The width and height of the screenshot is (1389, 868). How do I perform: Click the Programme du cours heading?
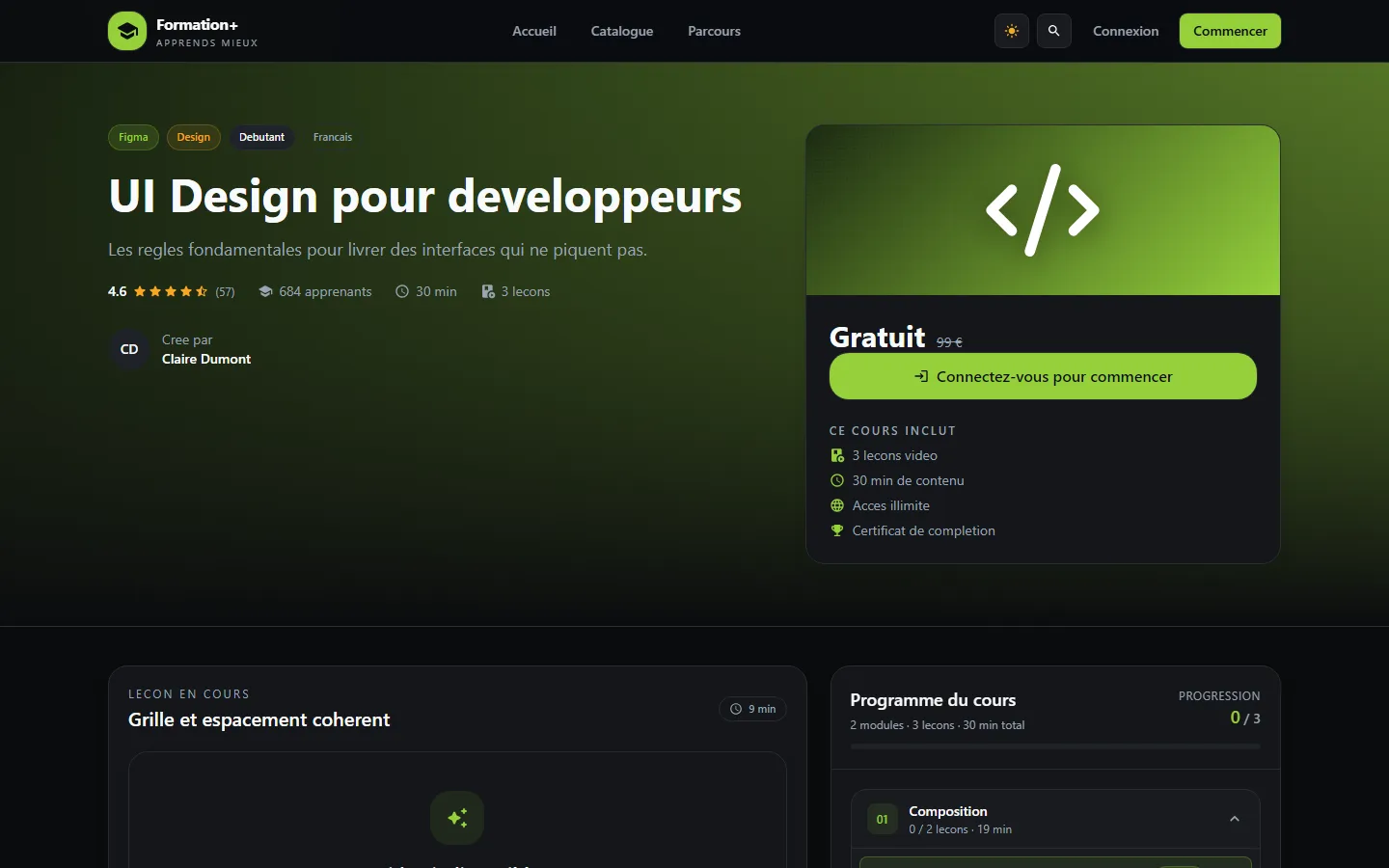tap(933, 700)
